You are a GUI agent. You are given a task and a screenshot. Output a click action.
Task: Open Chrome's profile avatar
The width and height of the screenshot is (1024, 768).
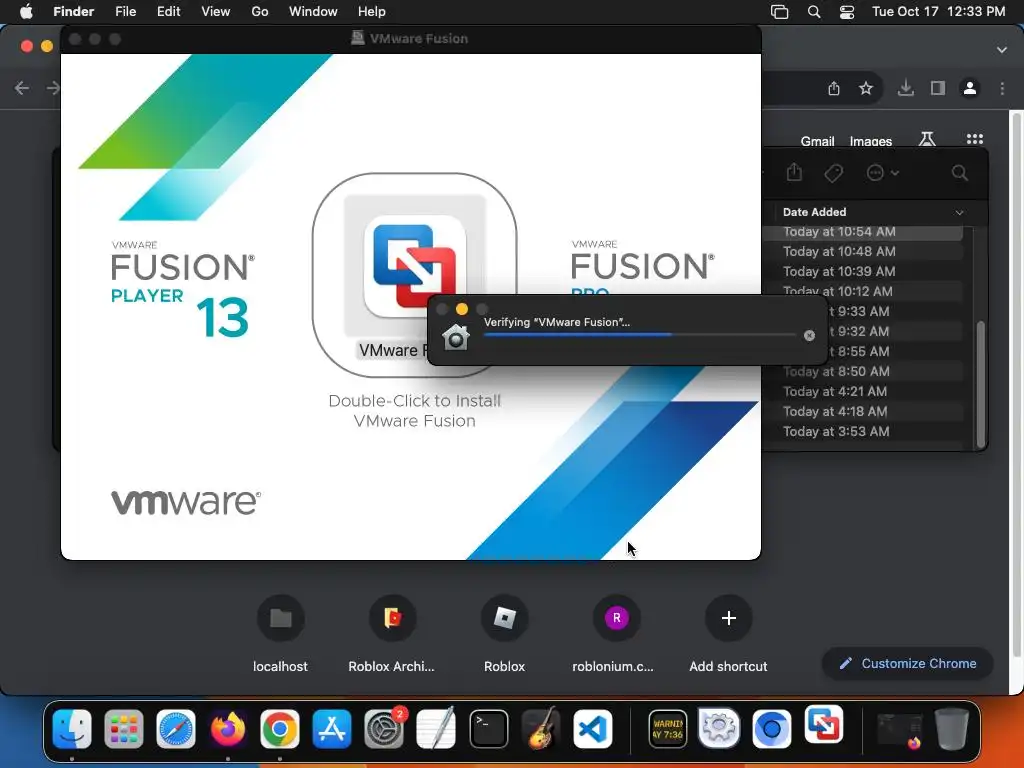tap(970, 88)
